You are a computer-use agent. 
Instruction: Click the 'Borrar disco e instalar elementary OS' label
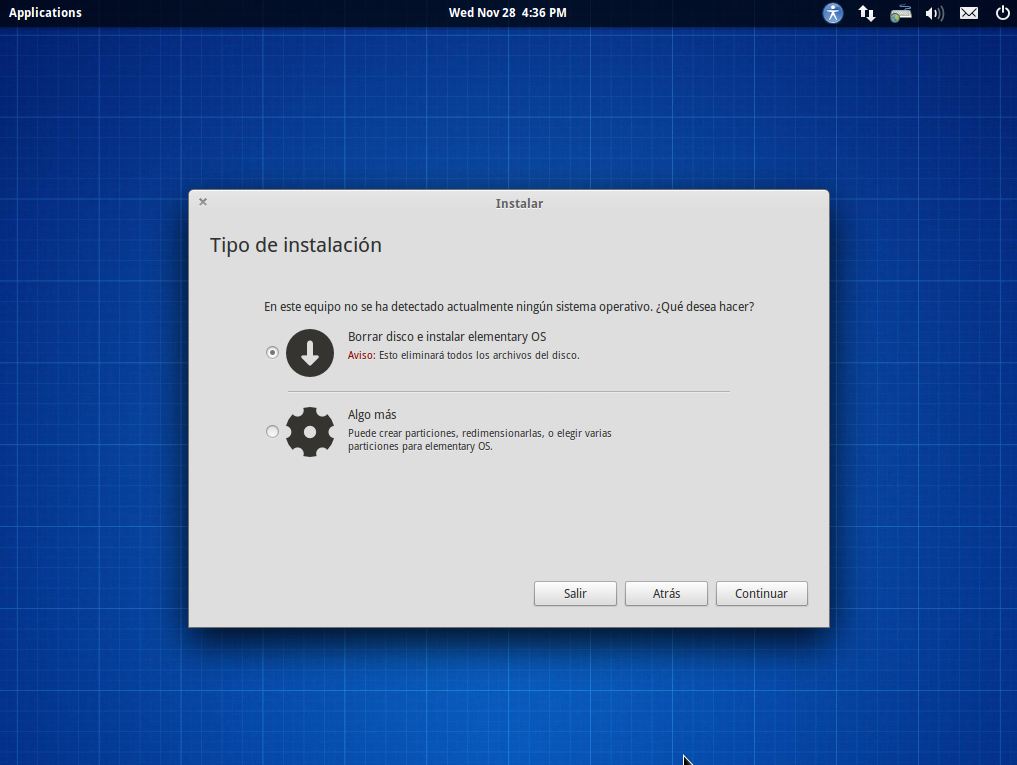(x=446, y=337)
